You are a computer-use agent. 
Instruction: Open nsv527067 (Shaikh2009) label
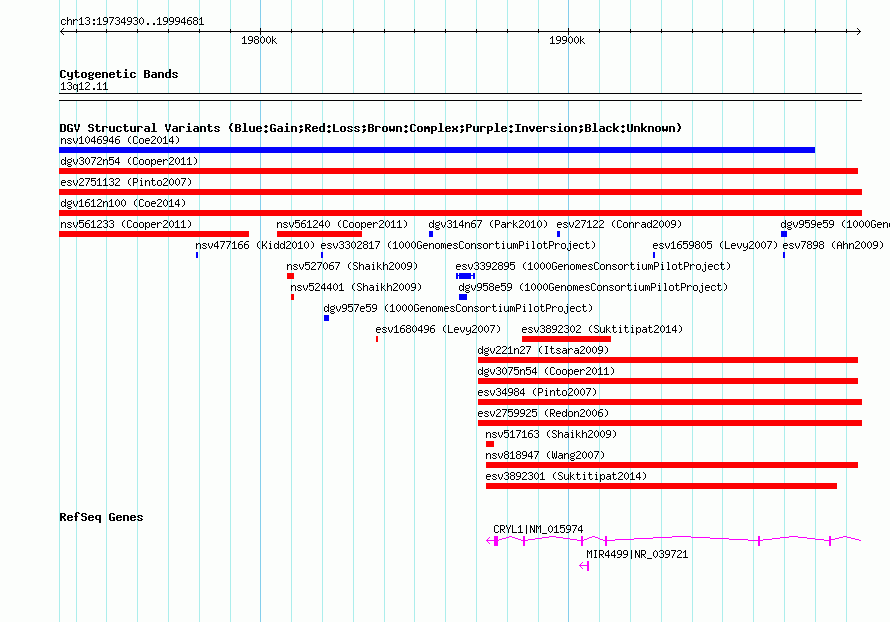tap(352, 266)
